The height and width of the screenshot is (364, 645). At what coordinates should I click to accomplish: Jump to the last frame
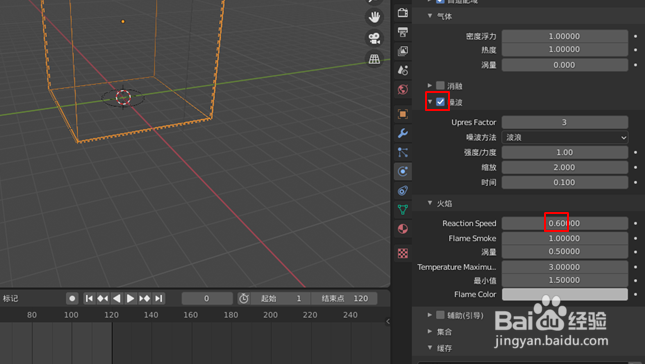click(x=159, y=298)
